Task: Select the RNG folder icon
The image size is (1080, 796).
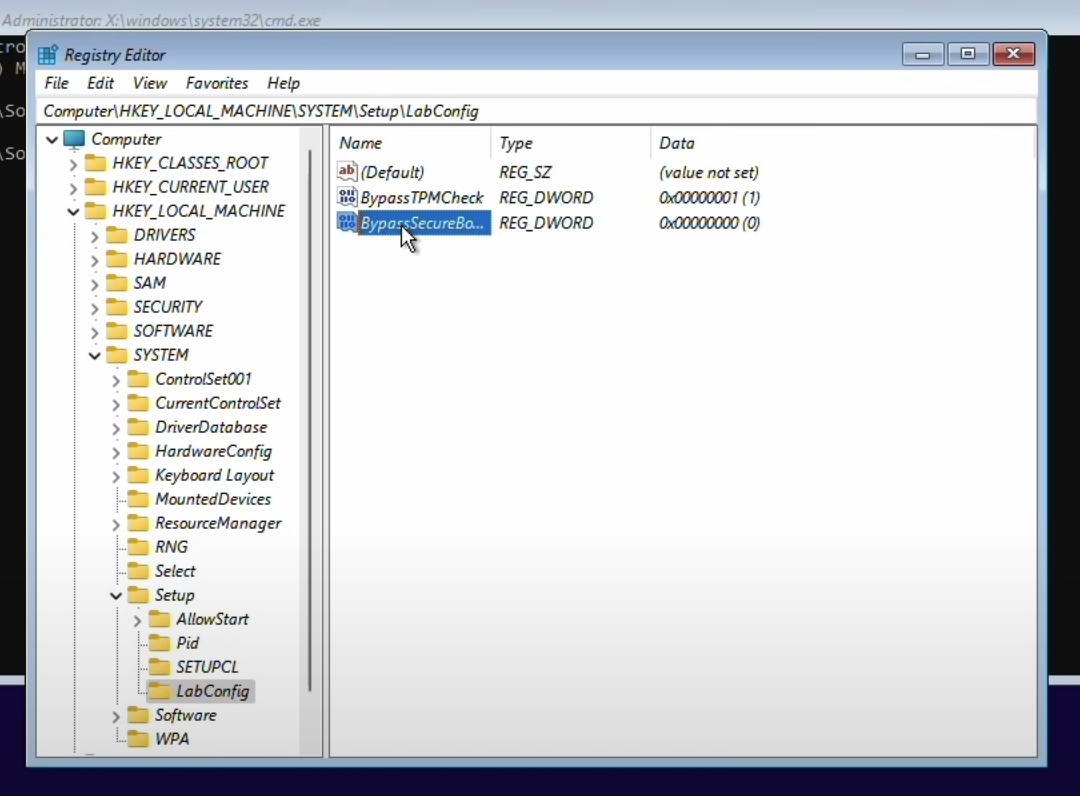Action: 138,547
